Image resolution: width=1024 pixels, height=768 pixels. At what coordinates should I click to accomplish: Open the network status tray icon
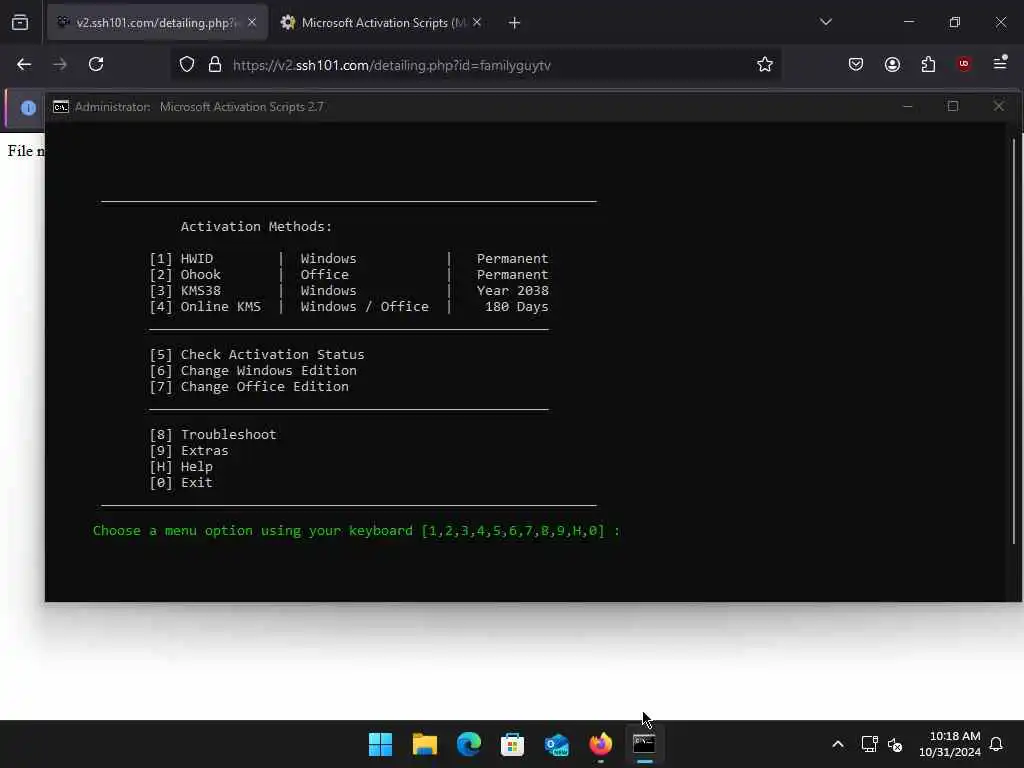pos(869,744)
